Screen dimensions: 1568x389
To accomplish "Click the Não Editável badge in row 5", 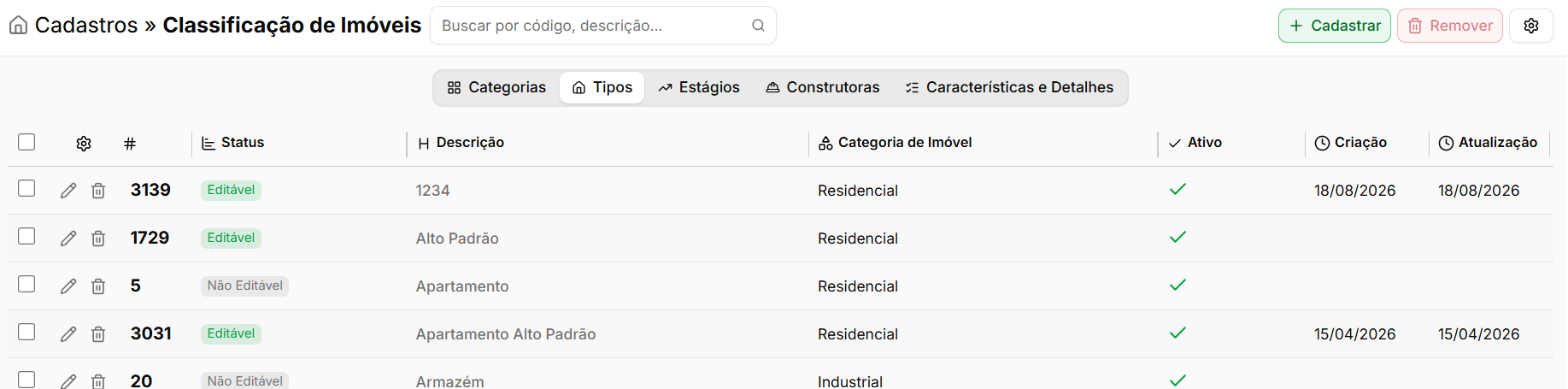I will click(244, 286).
